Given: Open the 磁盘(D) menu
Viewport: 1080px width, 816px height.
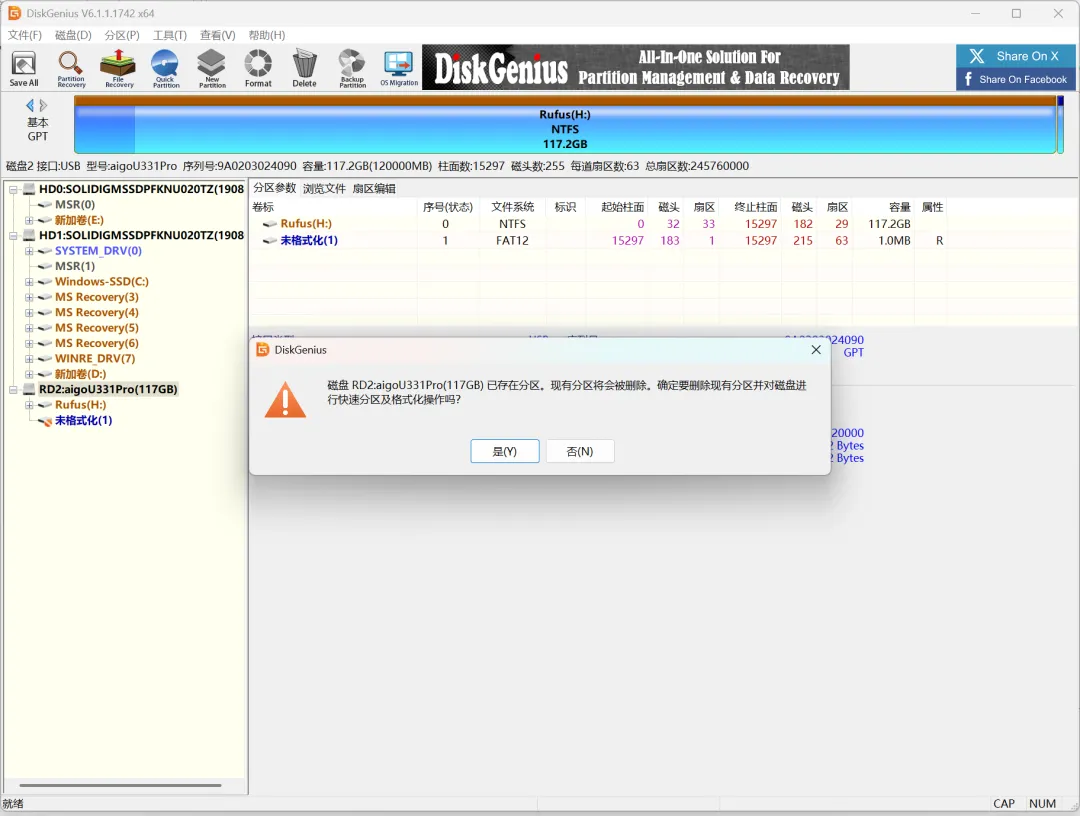Looking at the screenshot, I should point(73,35).
